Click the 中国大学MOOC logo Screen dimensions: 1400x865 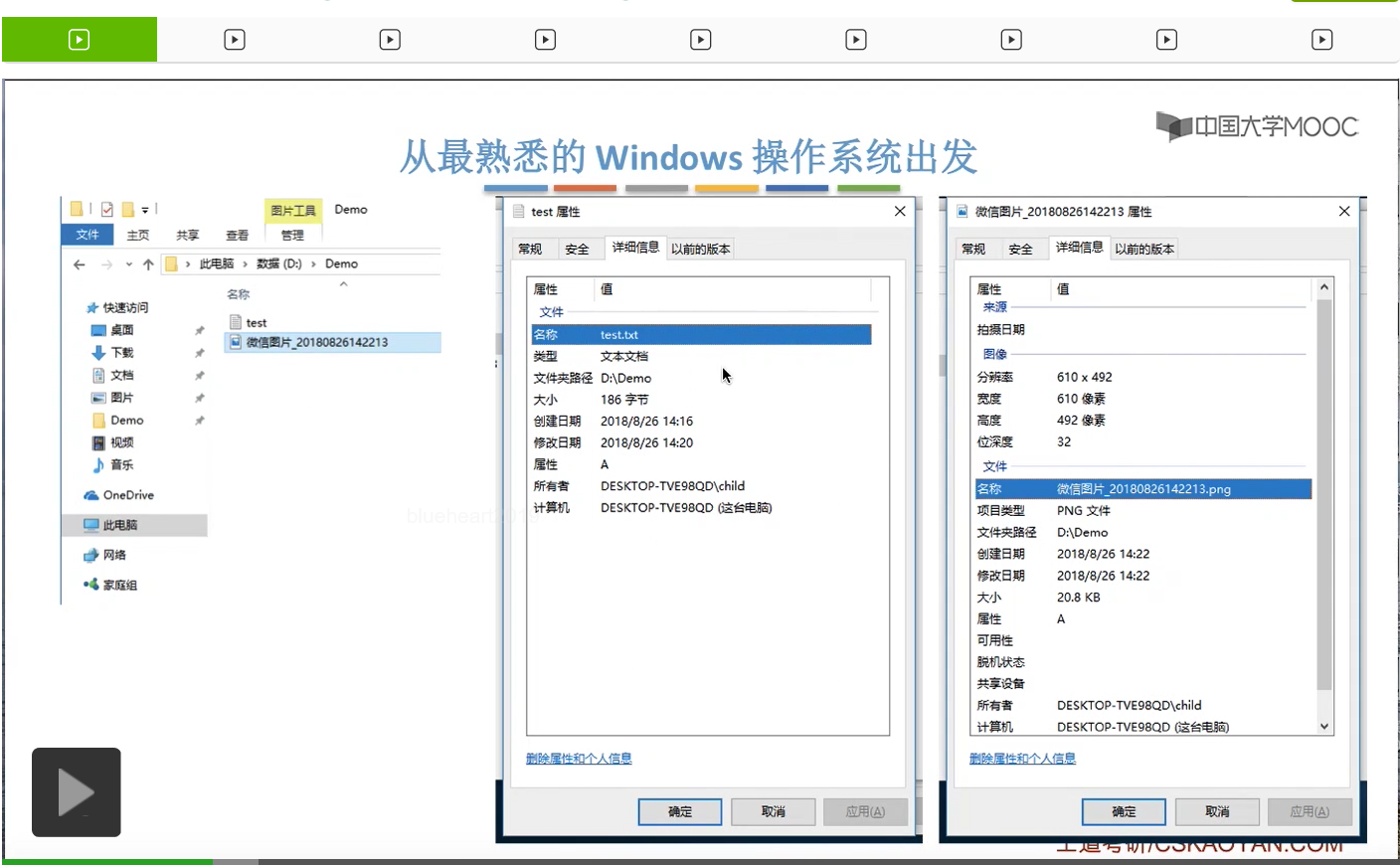[x=1257, y=126]
